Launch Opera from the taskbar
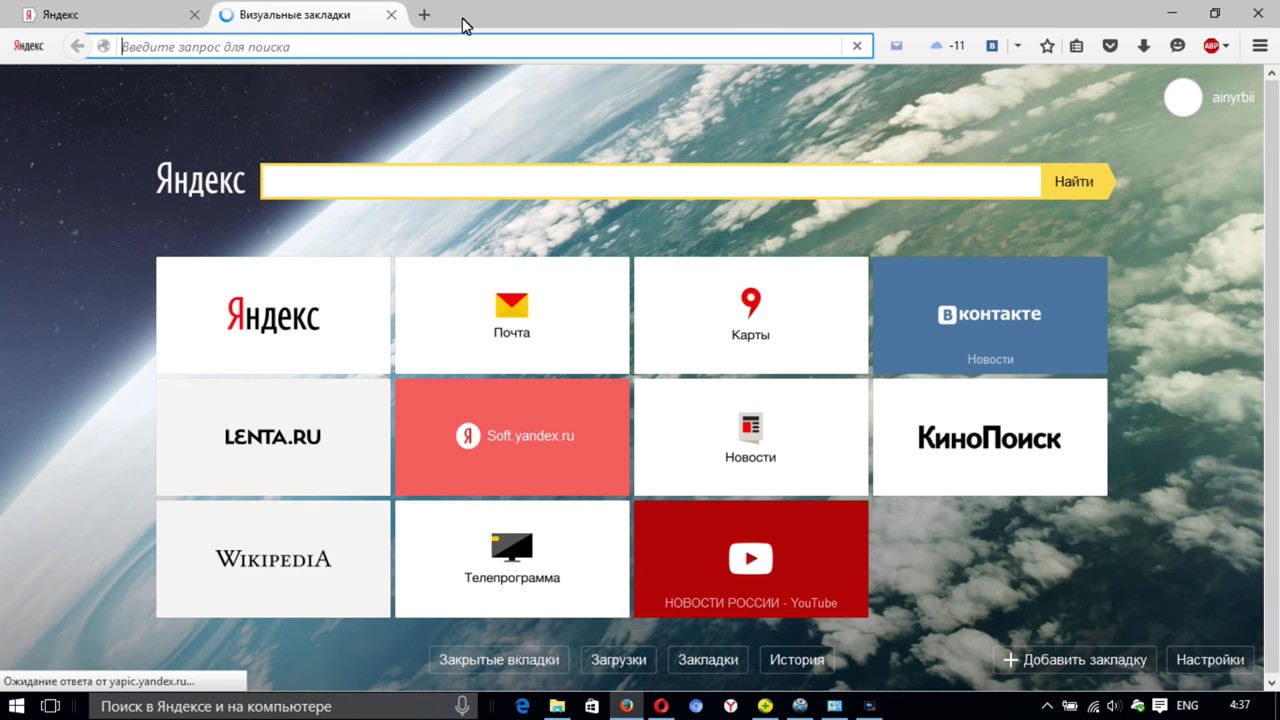 661,706
